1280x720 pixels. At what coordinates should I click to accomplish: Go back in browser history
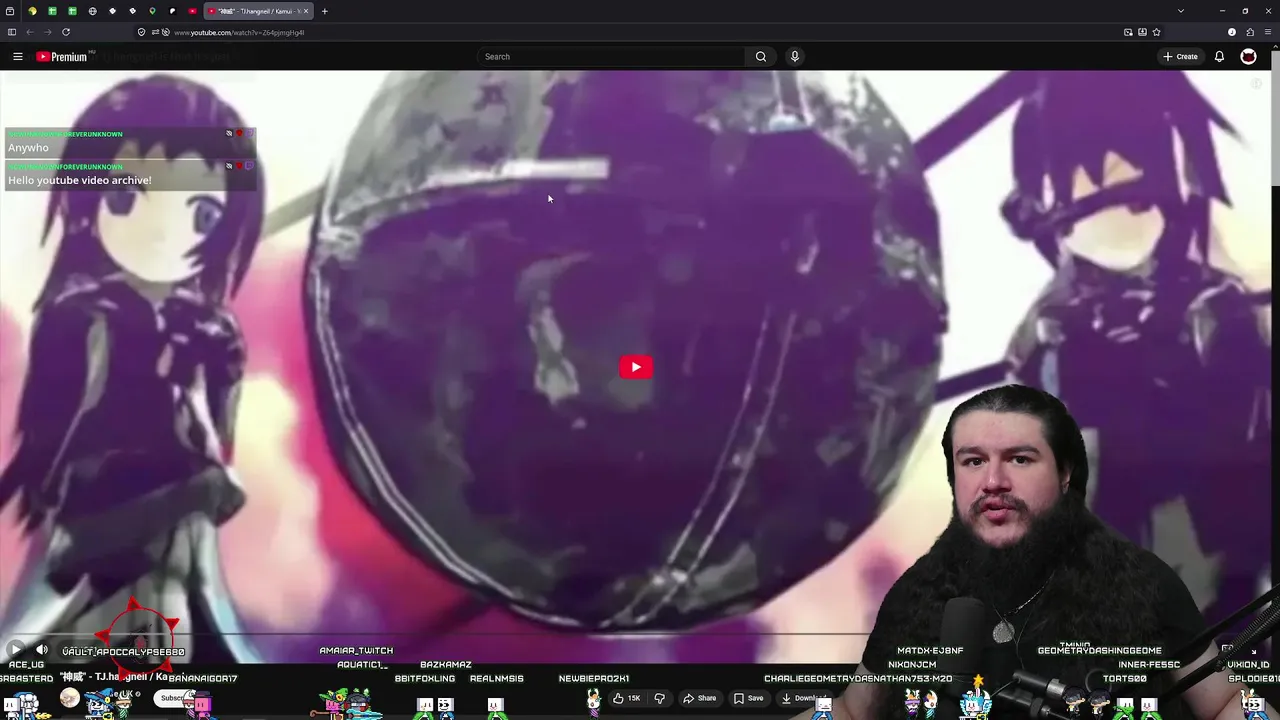click(x=30, y=32)
